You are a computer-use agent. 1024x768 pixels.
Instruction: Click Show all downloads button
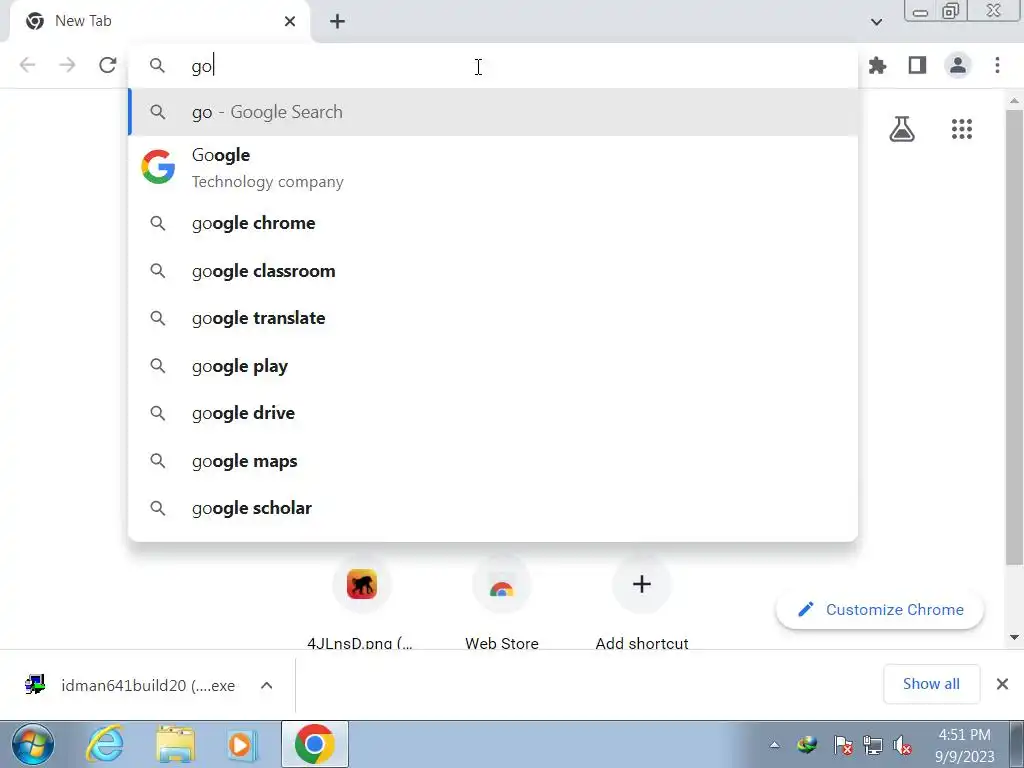coord(931,684)
